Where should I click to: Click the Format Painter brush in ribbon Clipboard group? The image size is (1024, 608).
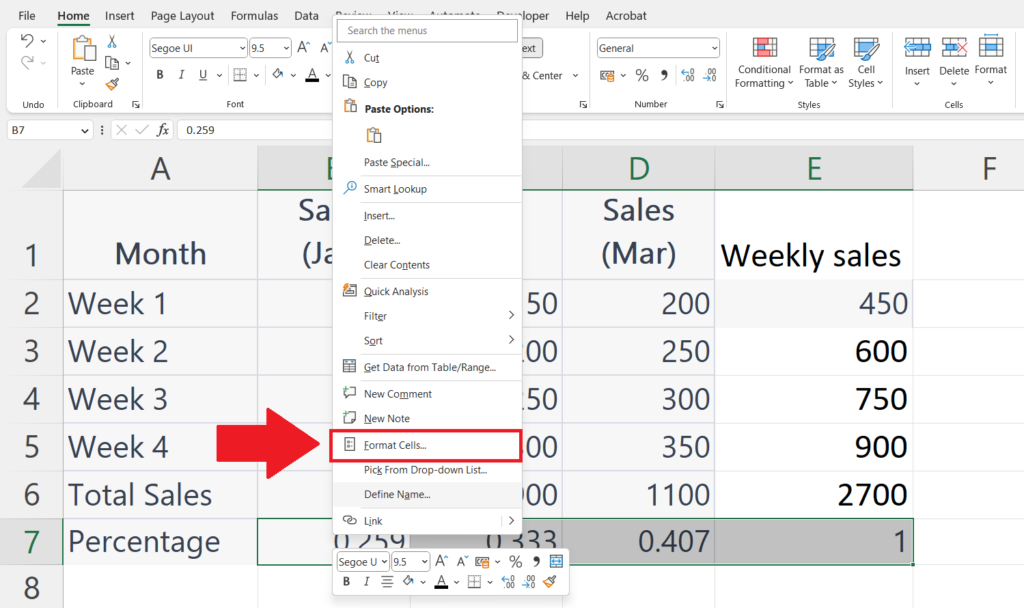pos(112,84)
